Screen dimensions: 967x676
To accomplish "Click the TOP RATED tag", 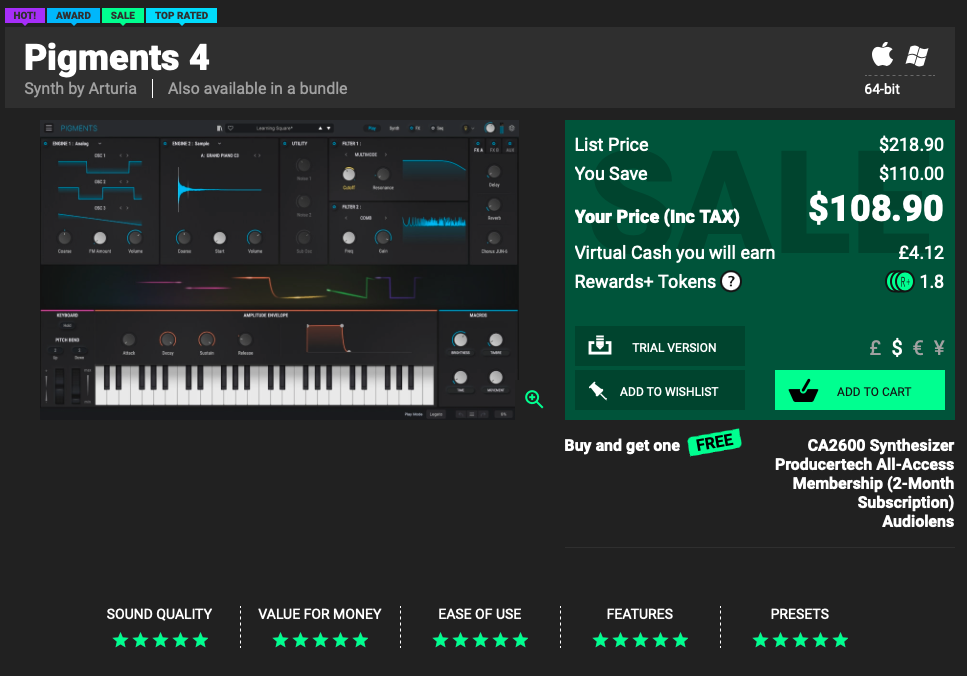I will [181, 15].
